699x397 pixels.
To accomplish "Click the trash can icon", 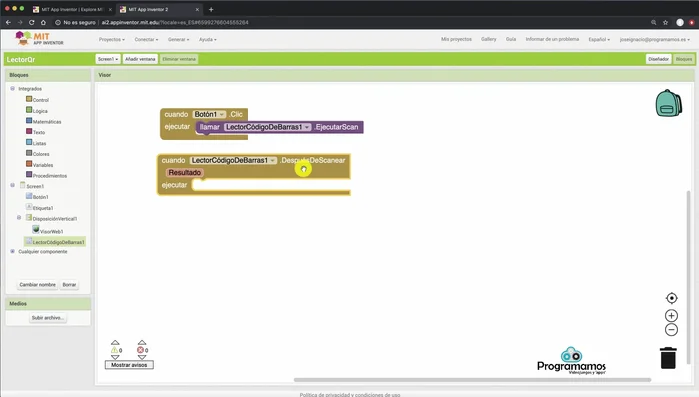I will tap(668, 358).
